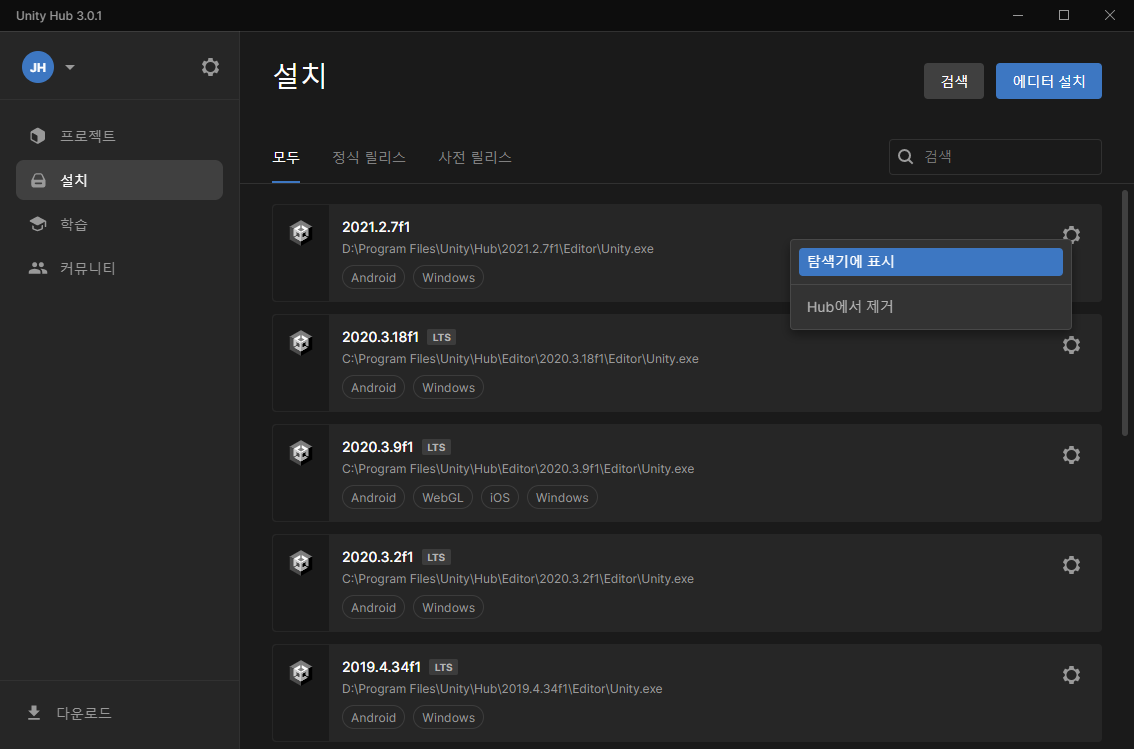Click the 2020.3.9f1 Unity.exe path text
This screenshot has height=749, width=1134.
pyautogui.click(x=518, y=468)
